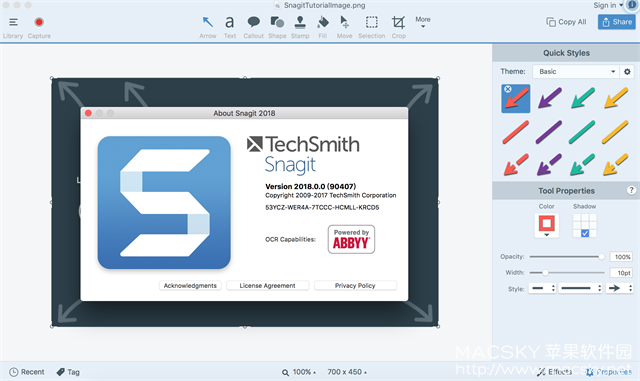The width and height of the screenshot is (640, 381).
Task: Click the Width 10pt value field
Action: coord(621,272)
